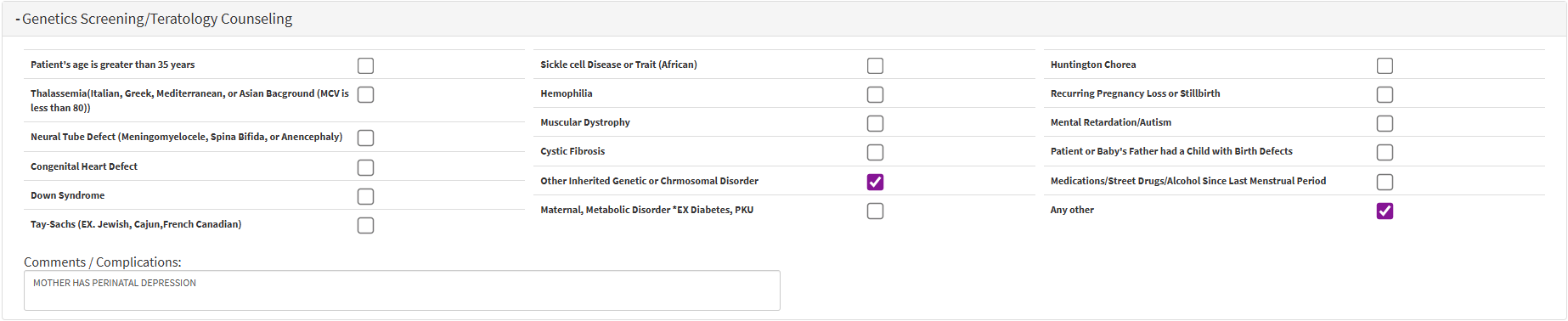Viewport: 1568px width, 321px height.
Task: Uncheck Other Inherited Genetic or Chromosomal Disorder
Action: (x=875, y=182)
